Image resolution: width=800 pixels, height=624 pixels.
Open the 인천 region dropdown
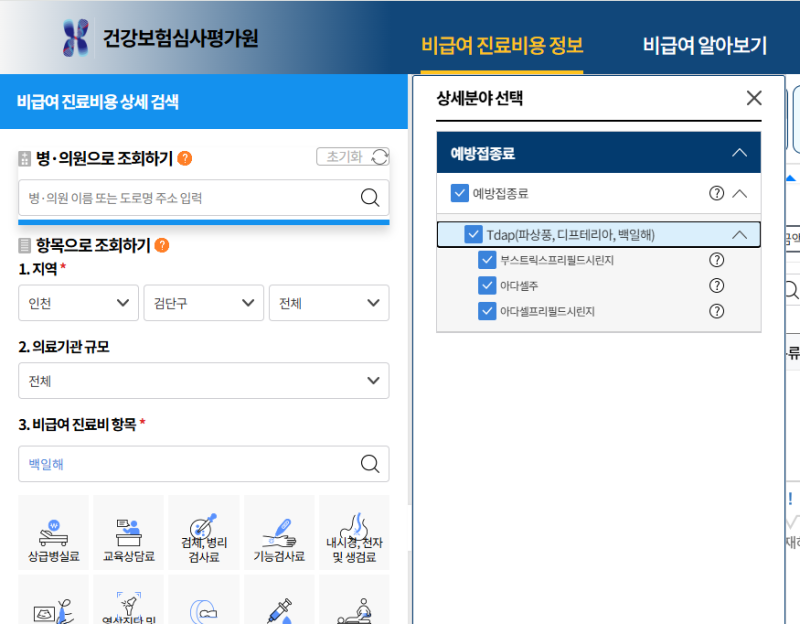pos(79,303)
